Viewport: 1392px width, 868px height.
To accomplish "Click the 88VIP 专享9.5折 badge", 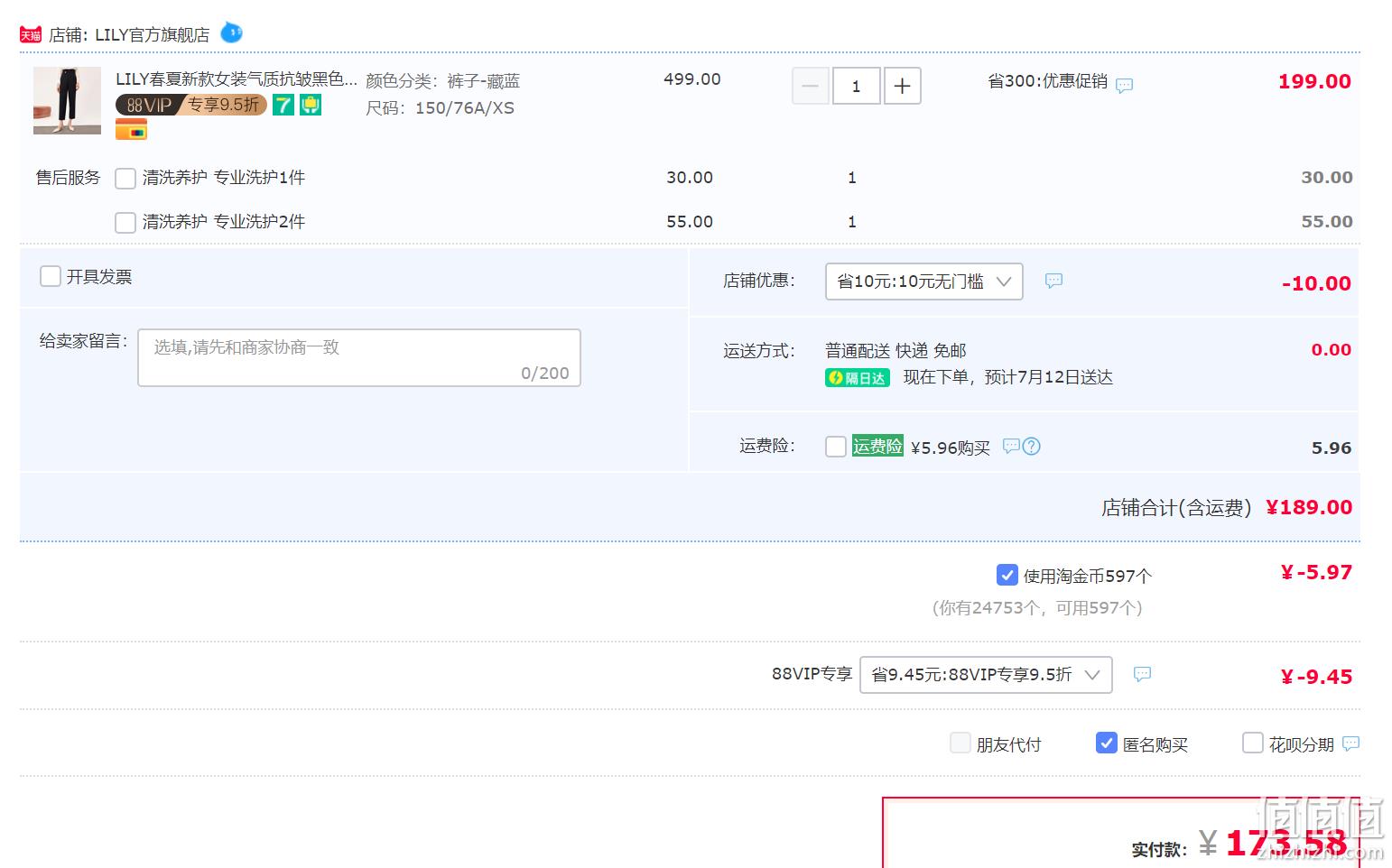I will (x=190, y=105).
